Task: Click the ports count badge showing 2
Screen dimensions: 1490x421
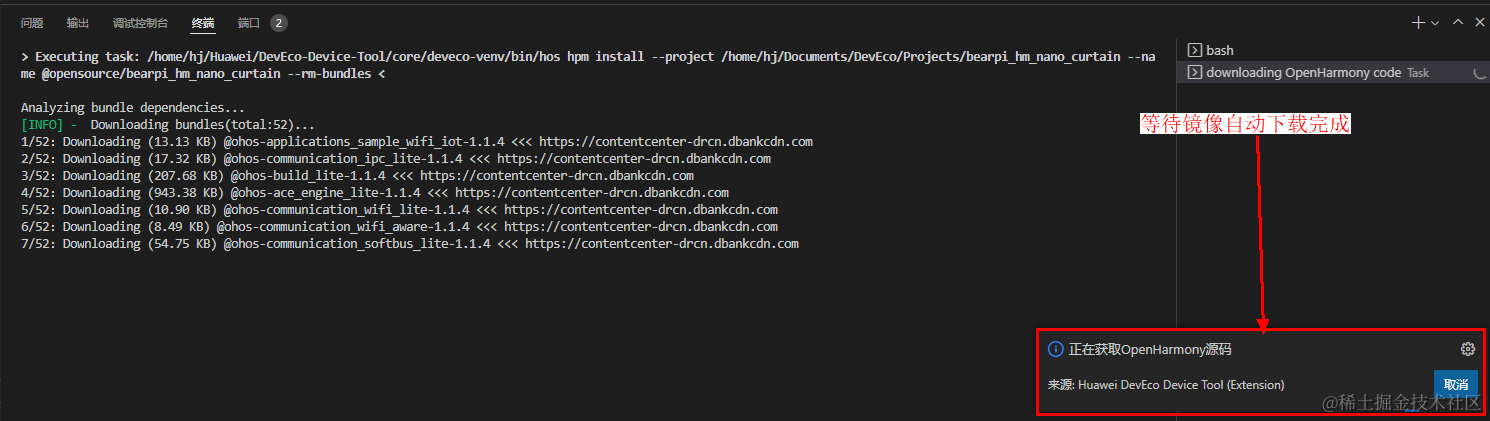Action: click(x=279, y=22)
